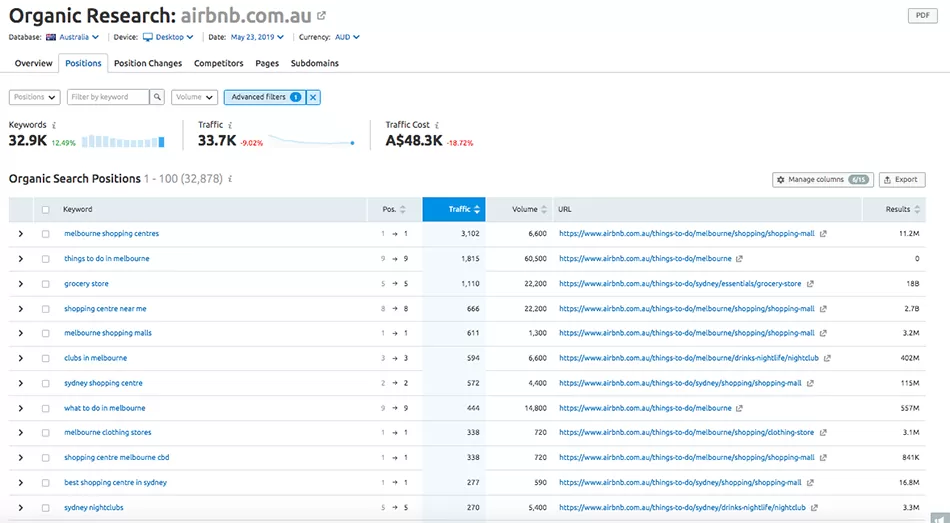Open external link icon for grocery store URL
This screenshot has width=950, height=523.
[x=810, y=284]
